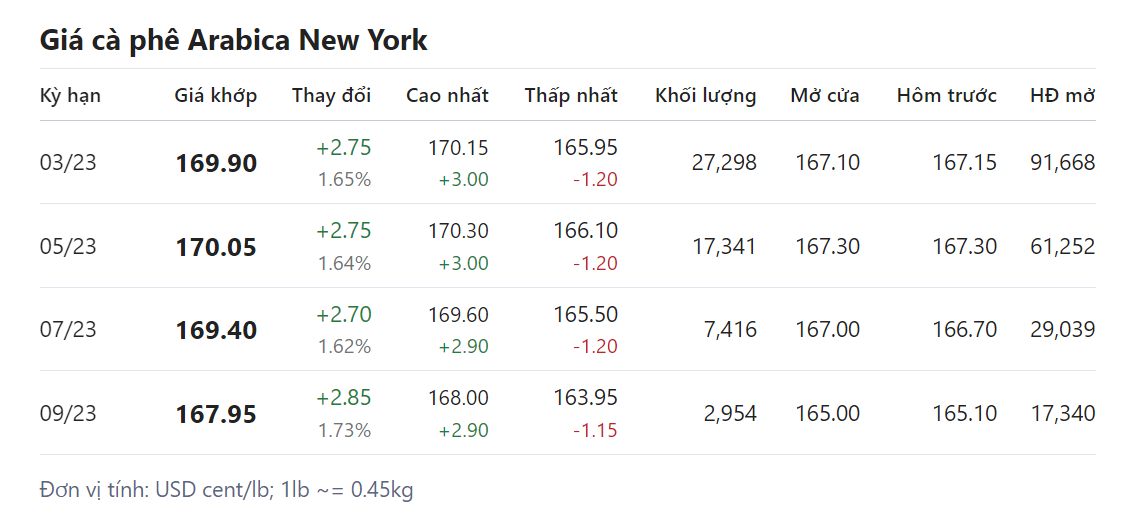Click the Giá cà phê Arabica New York title
Screen dimensions: 1140x507
pyautogui.click(x=233, y=40)
